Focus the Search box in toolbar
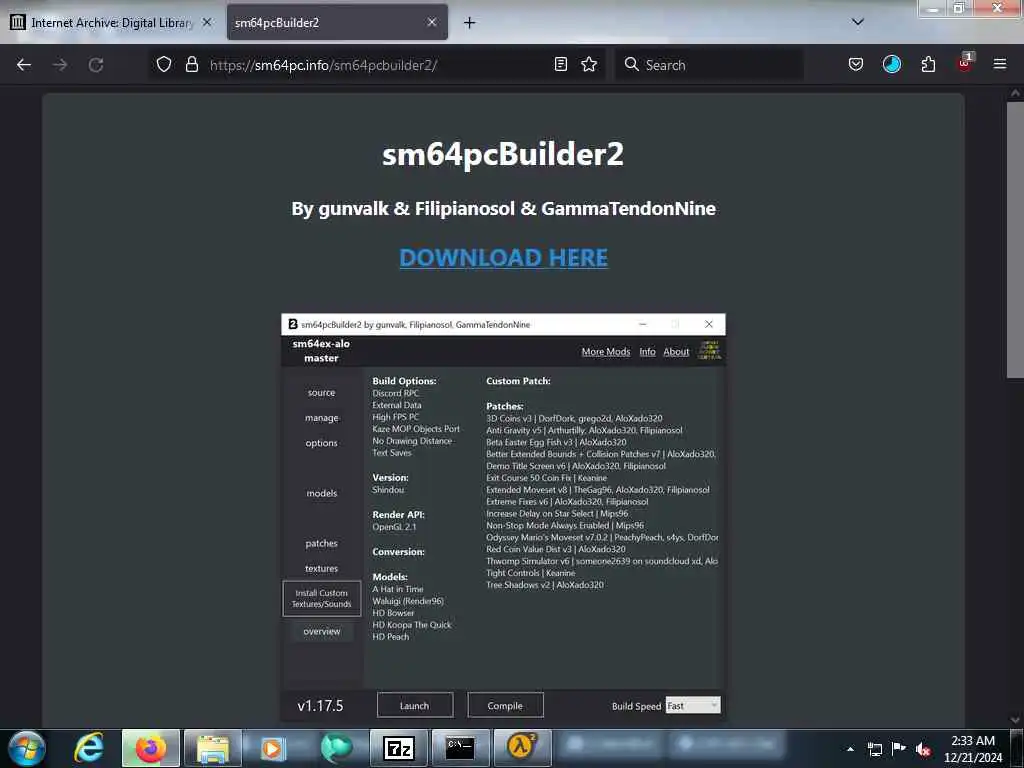This screenshot has width=1024, height=768. tap(709, 65)
